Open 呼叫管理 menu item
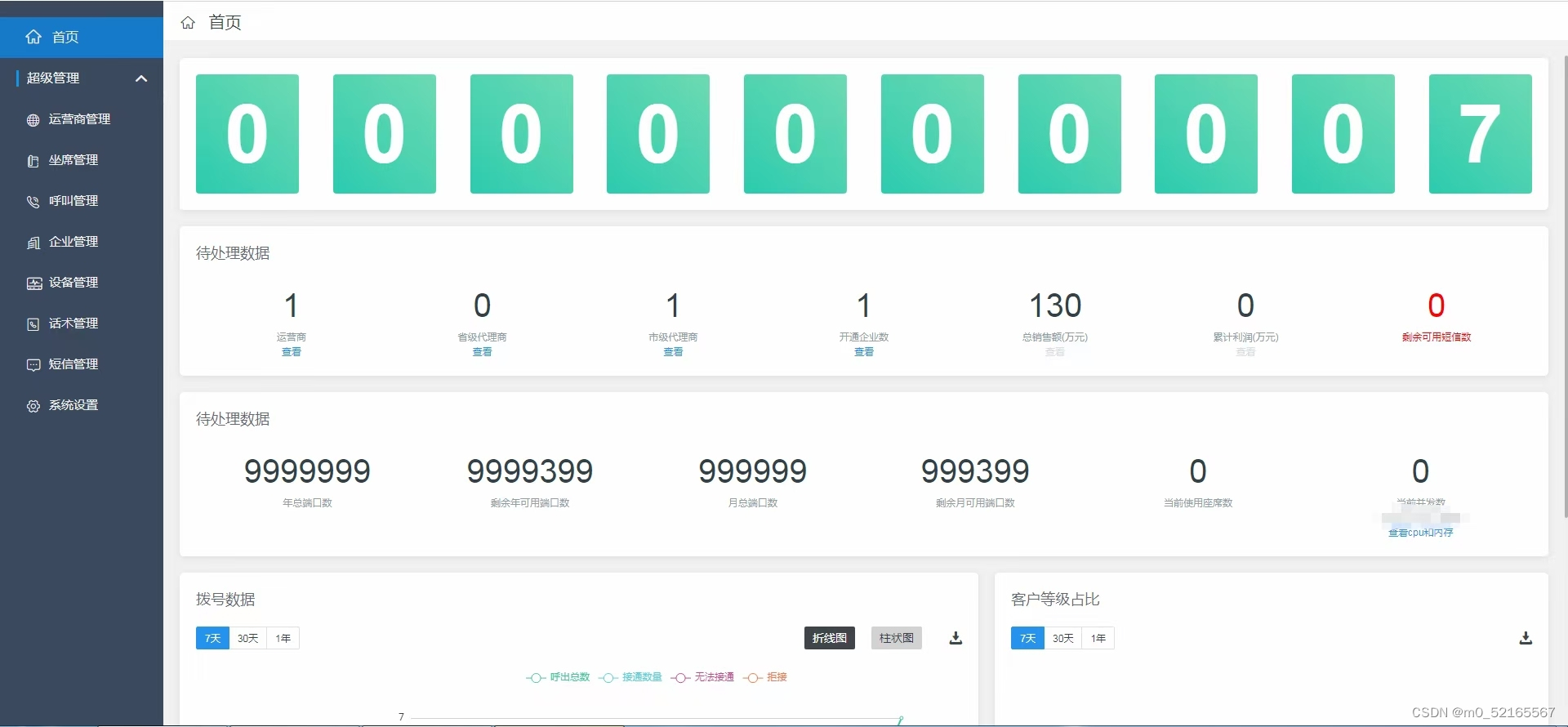 (x=82, y=201)
